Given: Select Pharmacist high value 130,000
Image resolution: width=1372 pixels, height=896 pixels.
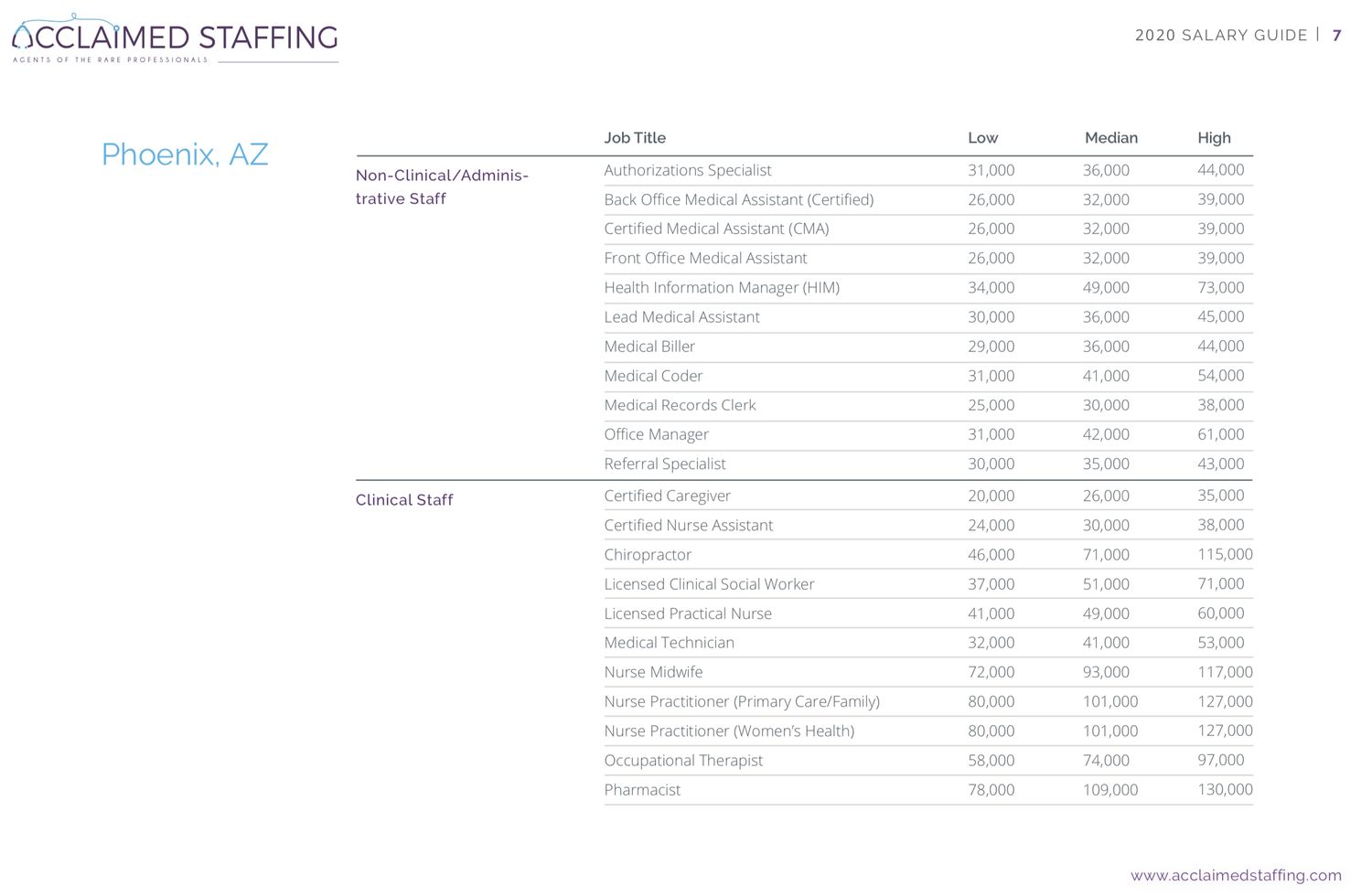Looking at the screenshot, I should click(x=1226, y=790).
